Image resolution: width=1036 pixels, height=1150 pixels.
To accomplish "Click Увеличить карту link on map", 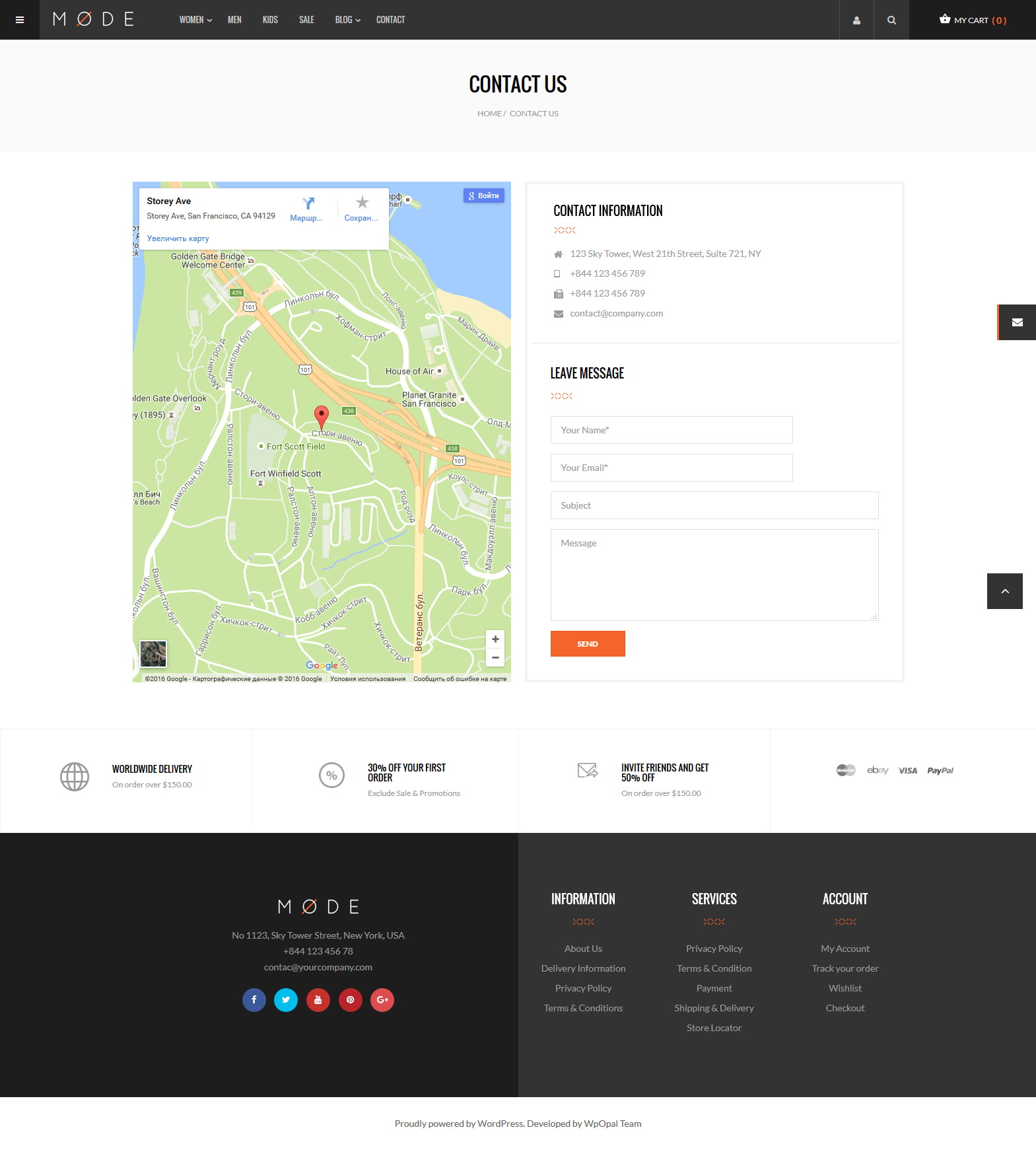I will pyautogui.click(x=178, y=238).
